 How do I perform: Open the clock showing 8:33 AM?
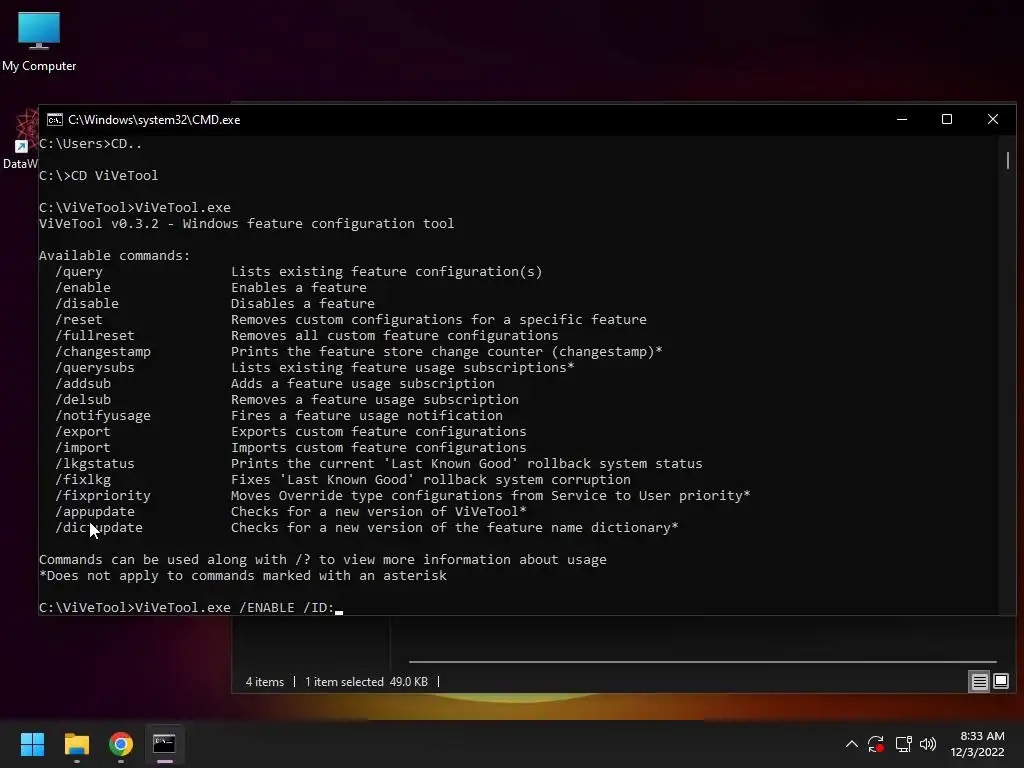point(977,744)
